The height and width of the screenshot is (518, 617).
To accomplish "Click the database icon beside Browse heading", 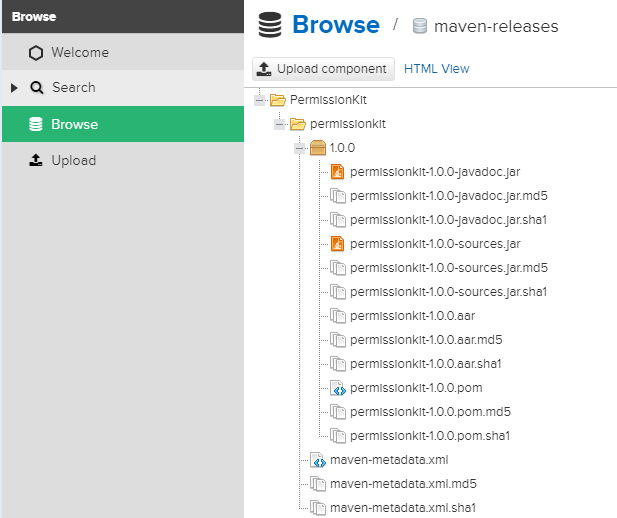I will [270, 25].
